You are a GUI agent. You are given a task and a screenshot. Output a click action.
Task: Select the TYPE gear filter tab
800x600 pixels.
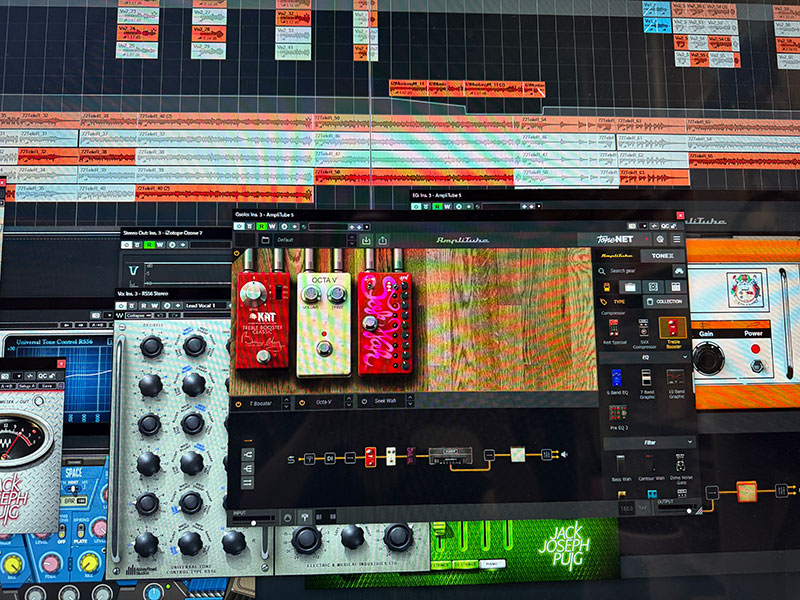coord(619,302)
